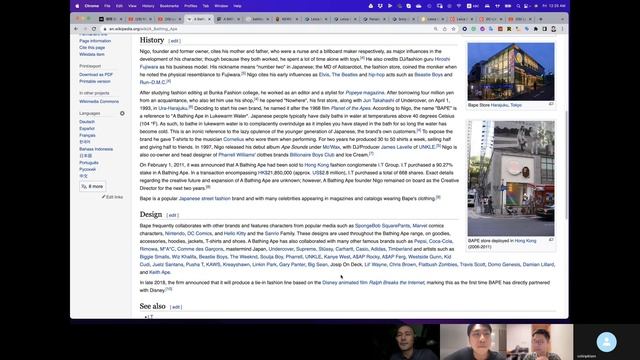Click the magnifier zoom icon in address bar

[x=436, y=29]
